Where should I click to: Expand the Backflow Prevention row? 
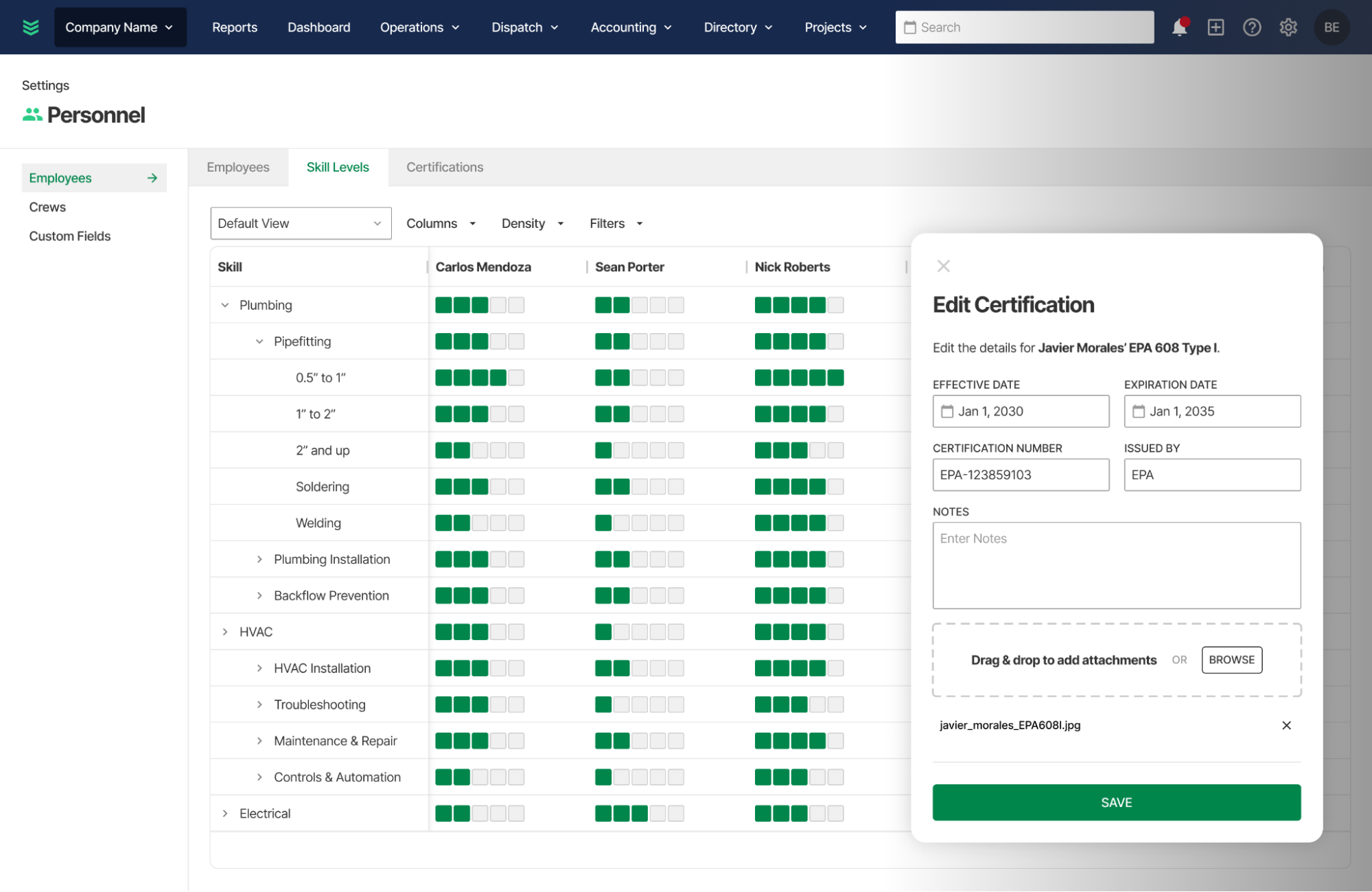[259, 595]
